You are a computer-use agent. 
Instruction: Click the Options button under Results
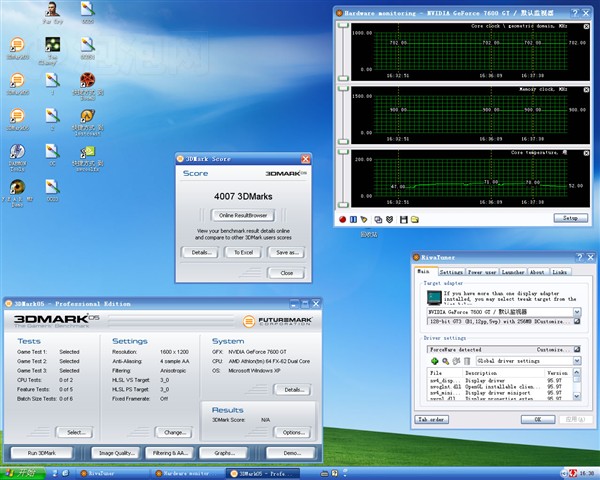coord(293,433)
